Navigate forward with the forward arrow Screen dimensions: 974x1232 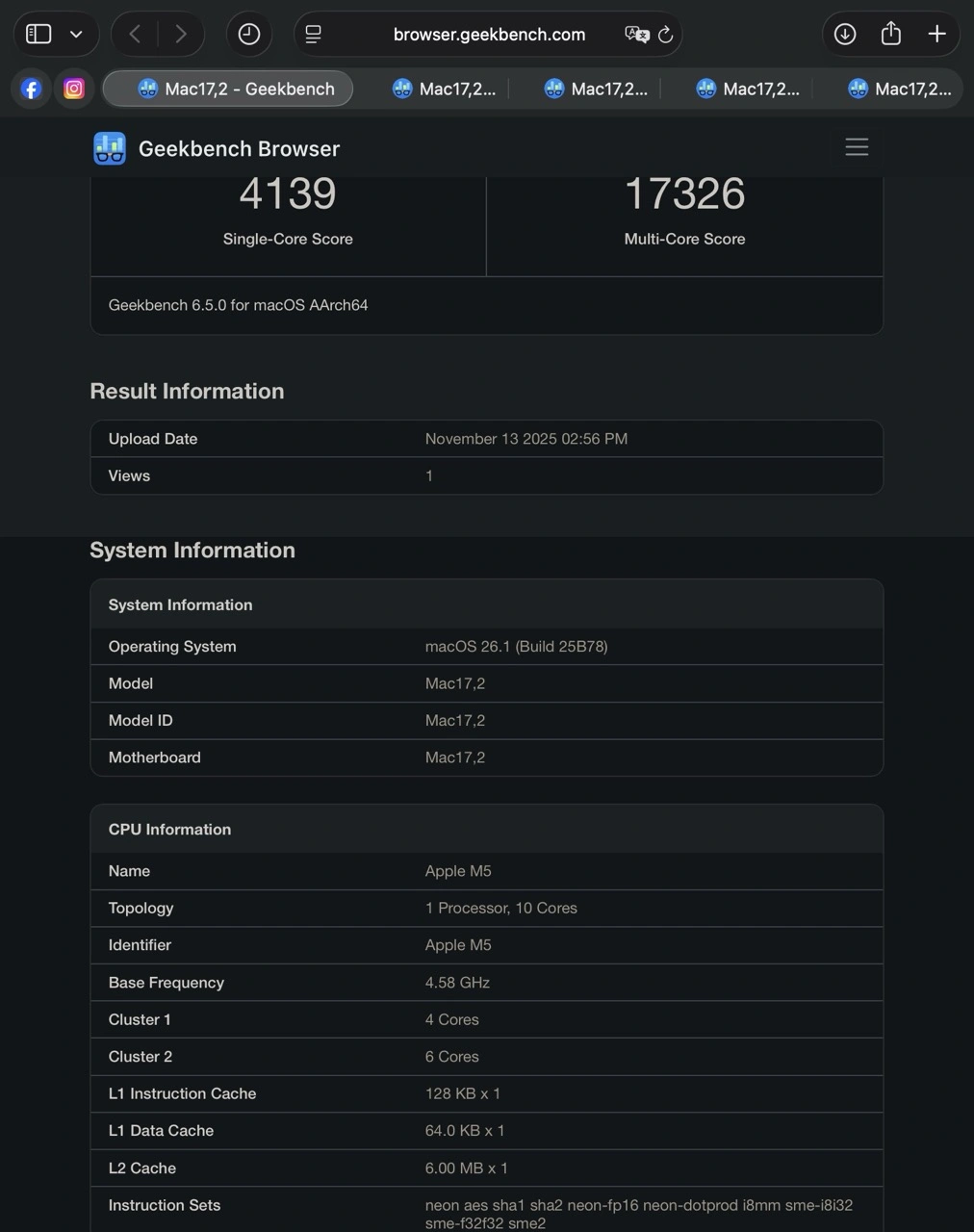[x=182, y=34]
